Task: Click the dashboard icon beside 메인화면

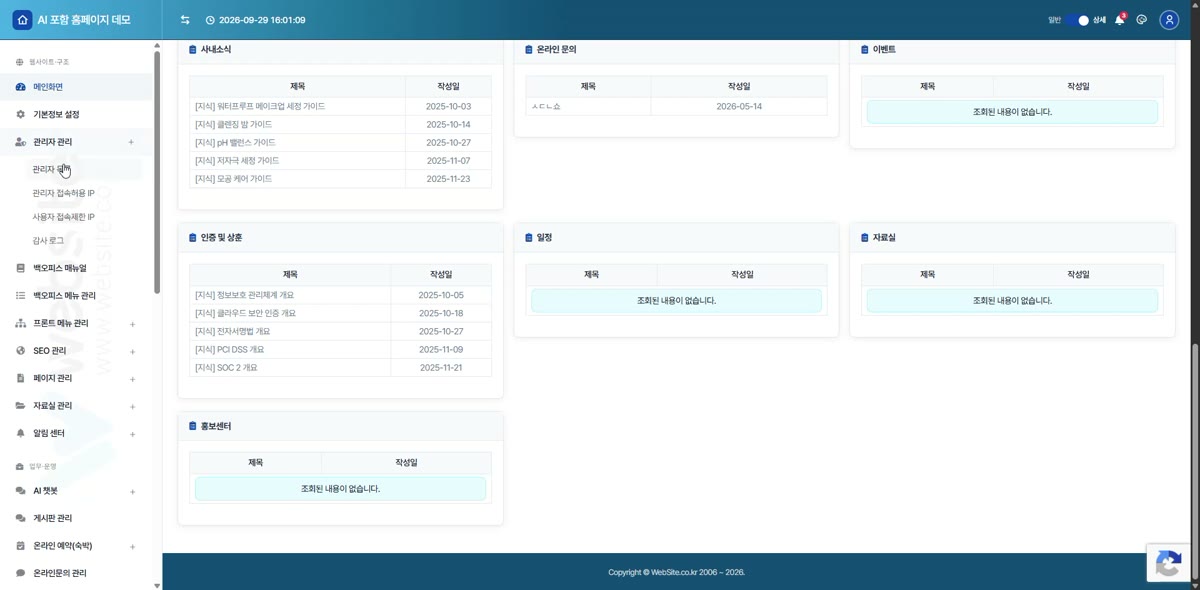Action: point(21,87)
